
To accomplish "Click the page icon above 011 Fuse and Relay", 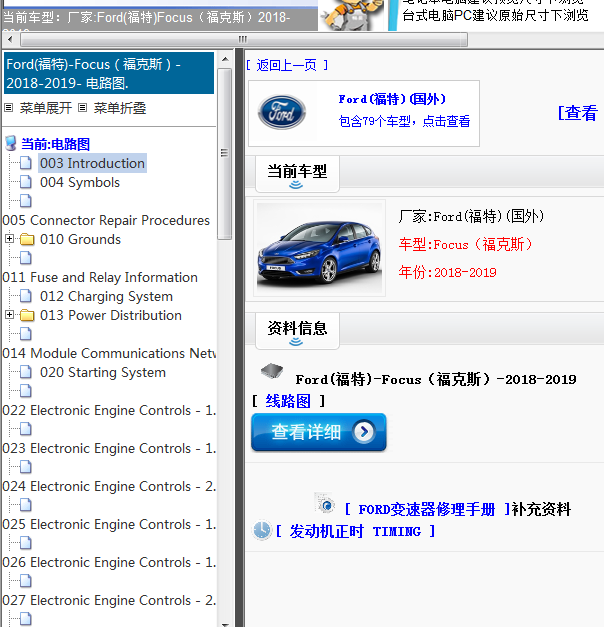I will pos(26,258).
